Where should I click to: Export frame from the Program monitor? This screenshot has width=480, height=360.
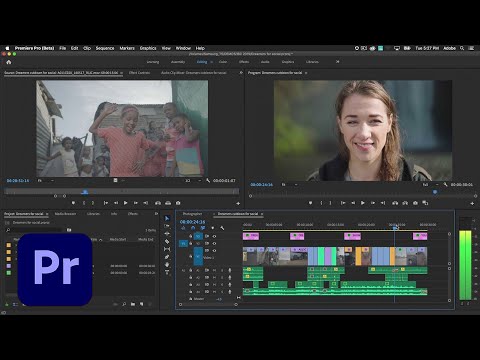[x=415, y=203]
